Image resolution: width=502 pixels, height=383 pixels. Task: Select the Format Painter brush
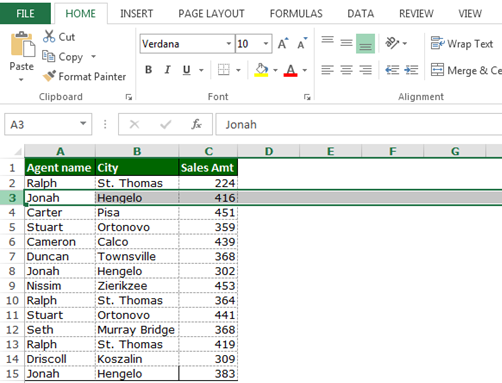(x=50, y=76)
